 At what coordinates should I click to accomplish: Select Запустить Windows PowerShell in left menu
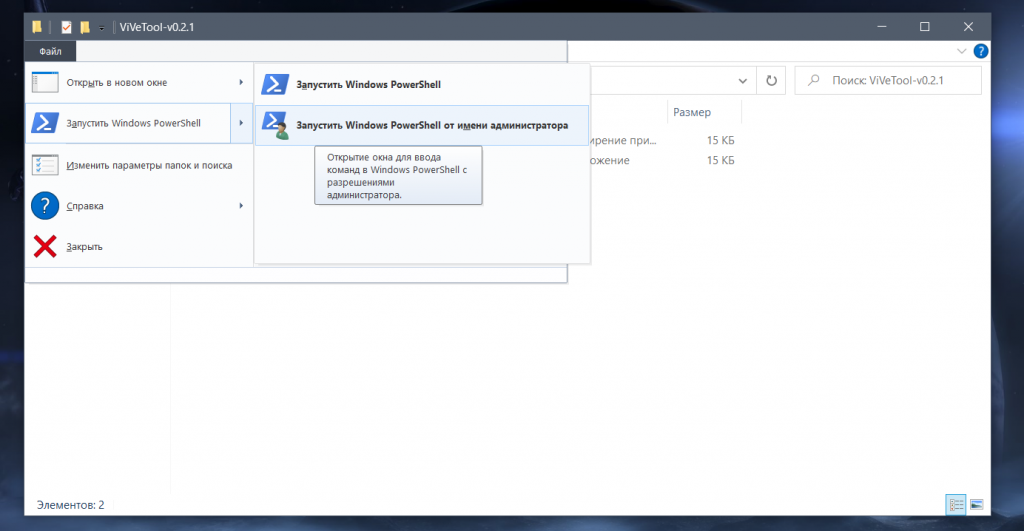[128, 123]
